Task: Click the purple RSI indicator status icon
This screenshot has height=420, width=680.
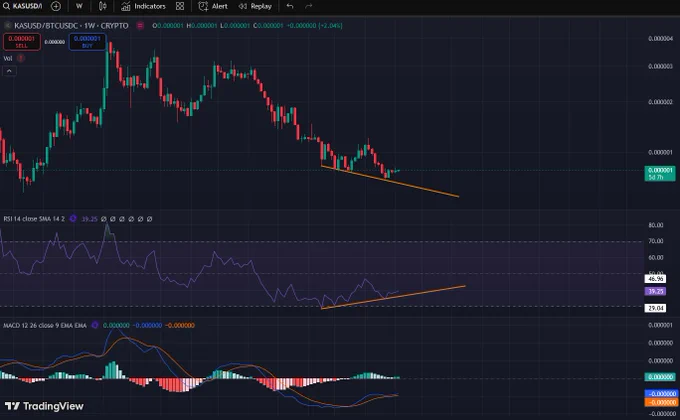Action: click(x=73, y=219)
